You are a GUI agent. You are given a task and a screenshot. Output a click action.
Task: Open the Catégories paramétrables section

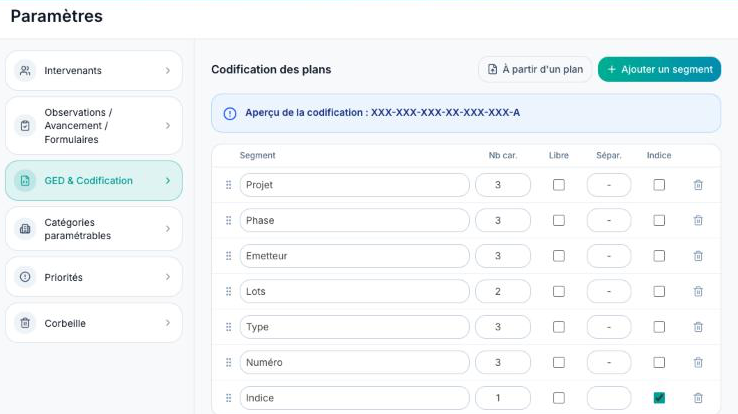point(94,229)
